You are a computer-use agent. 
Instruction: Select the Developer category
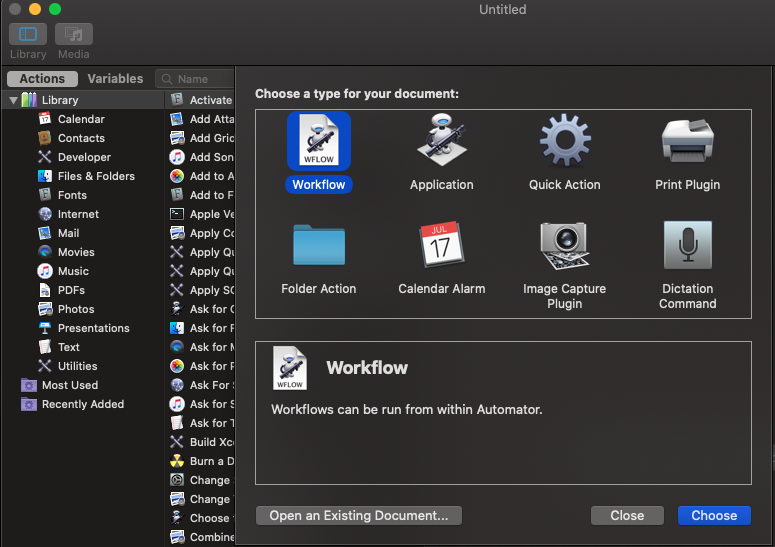(x=82, y=157)
